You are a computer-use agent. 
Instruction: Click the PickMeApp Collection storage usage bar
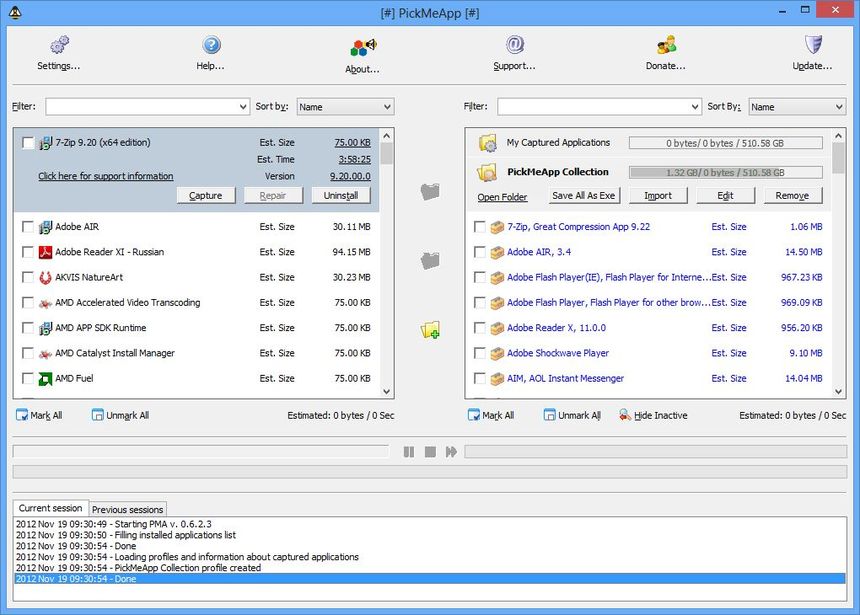[725, 172]
